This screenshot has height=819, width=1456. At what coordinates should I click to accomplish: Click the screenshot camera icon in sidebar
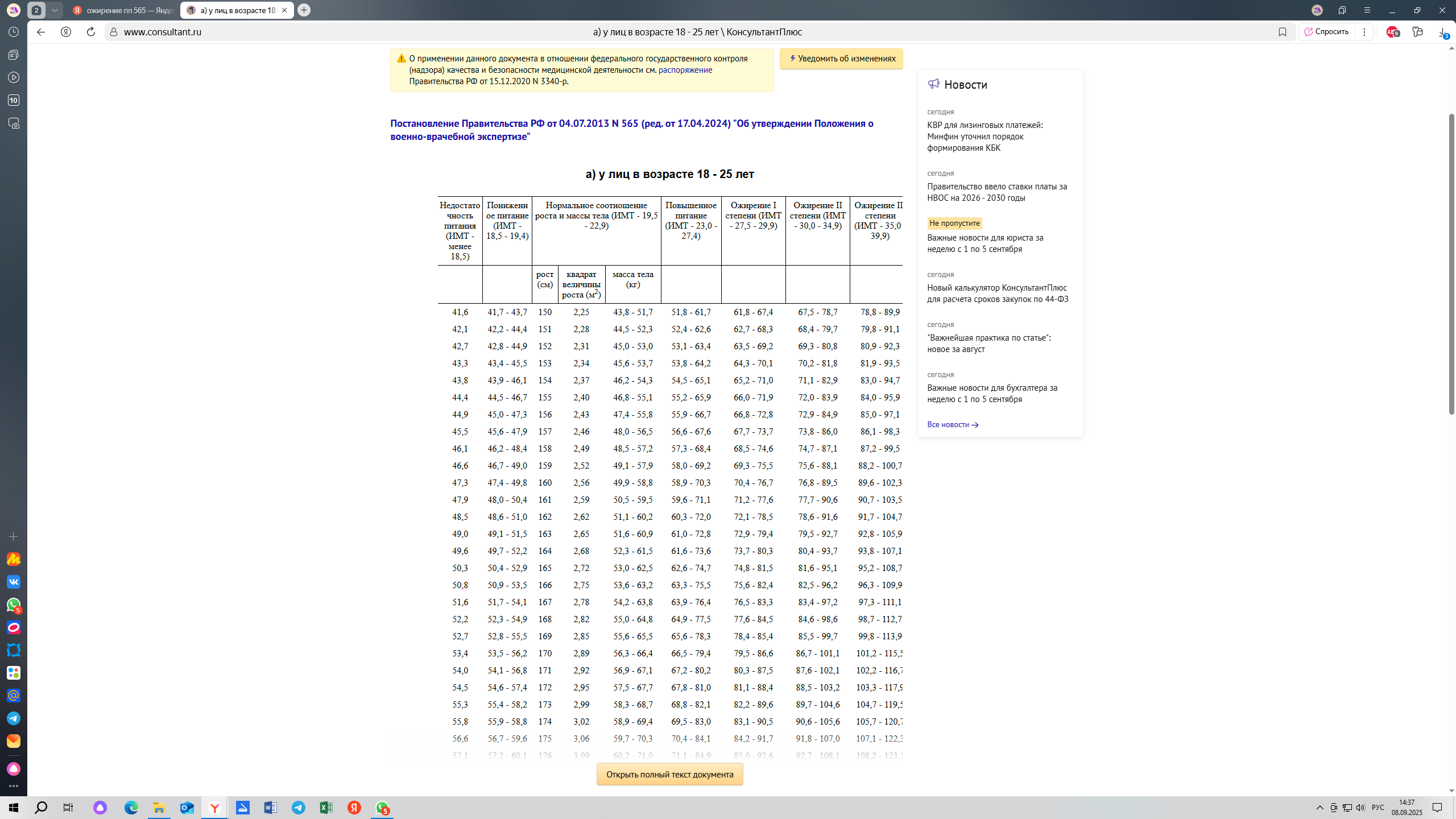click(14, 123)
